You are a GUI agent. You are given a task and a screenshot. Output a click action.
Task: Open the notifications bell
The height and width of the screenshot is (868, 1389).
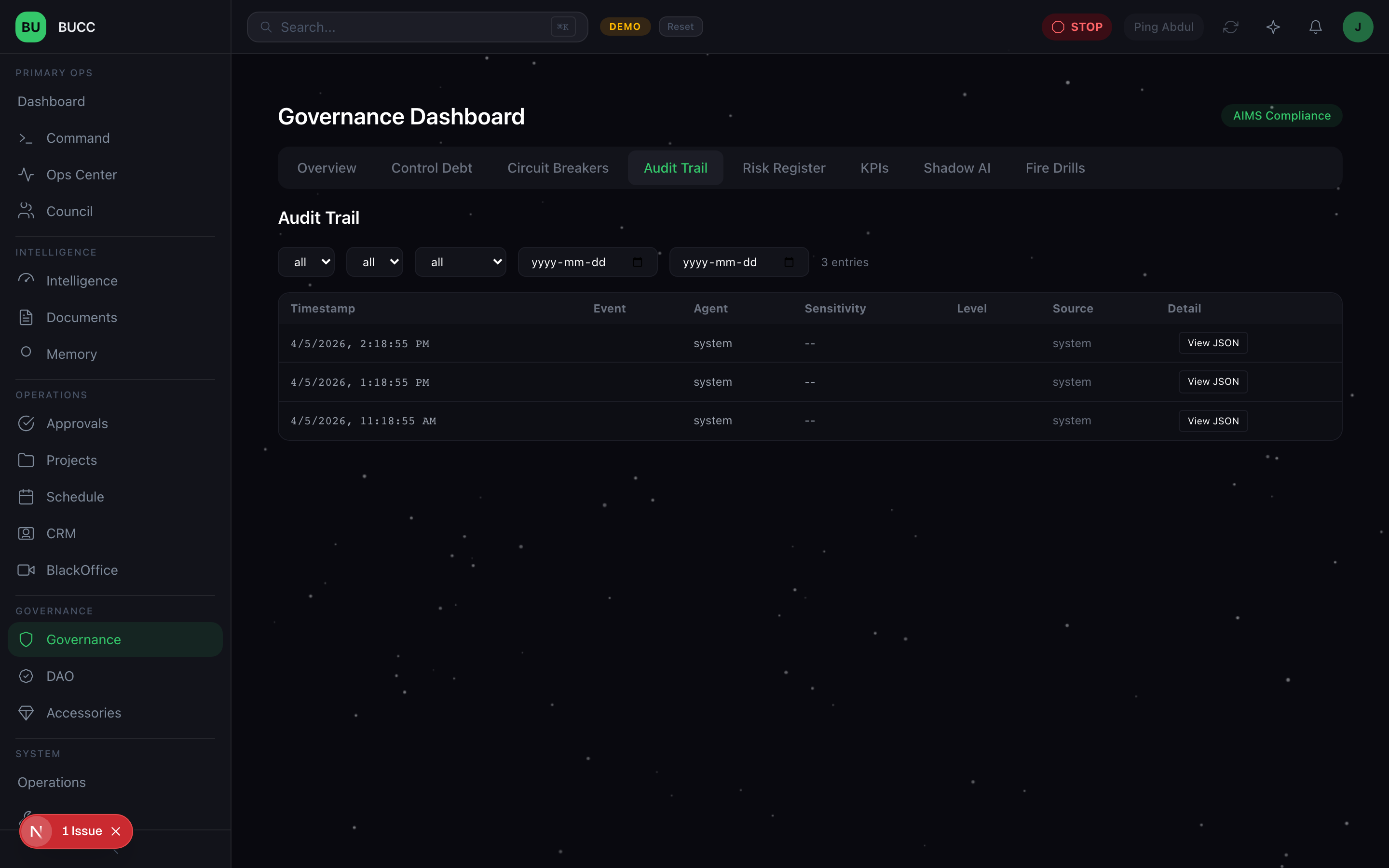point(1316,27)
